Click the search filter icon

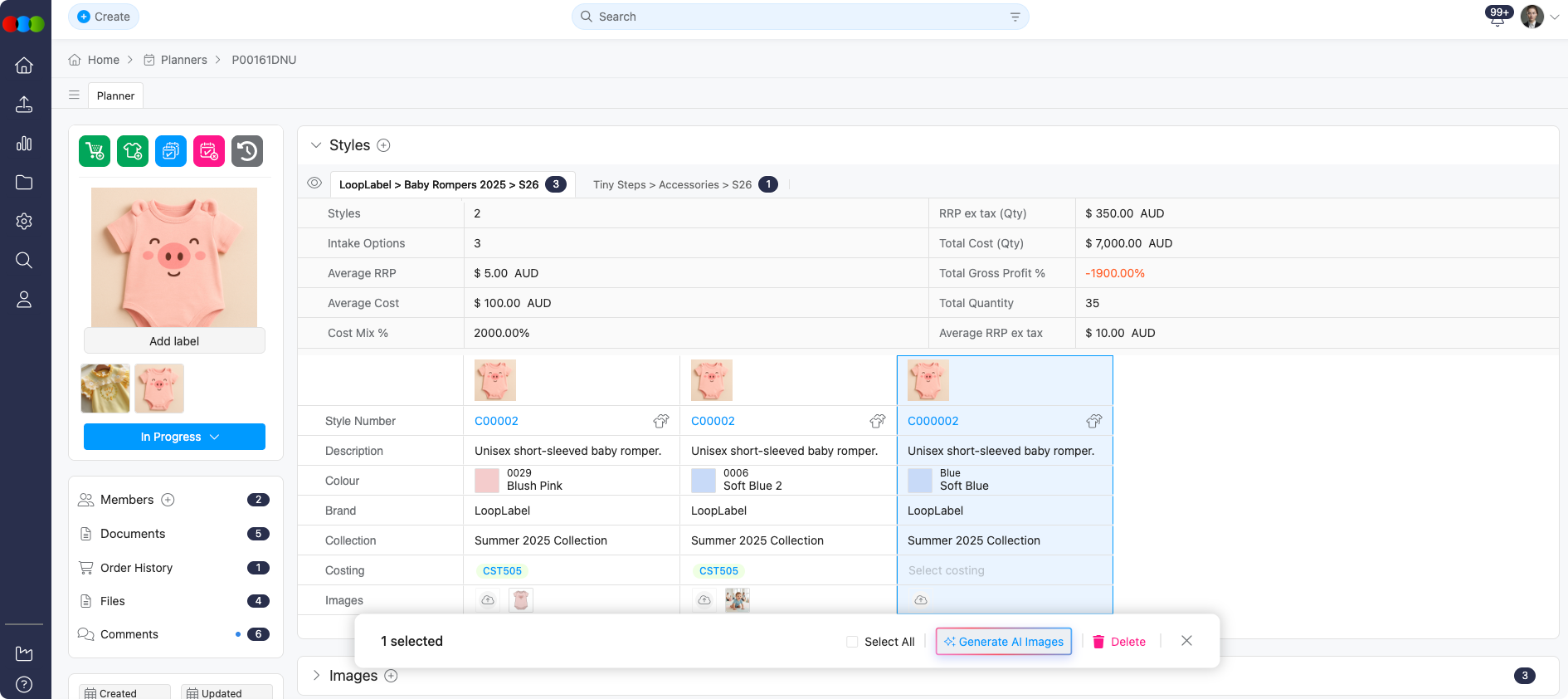click(x=1015, y=17)
